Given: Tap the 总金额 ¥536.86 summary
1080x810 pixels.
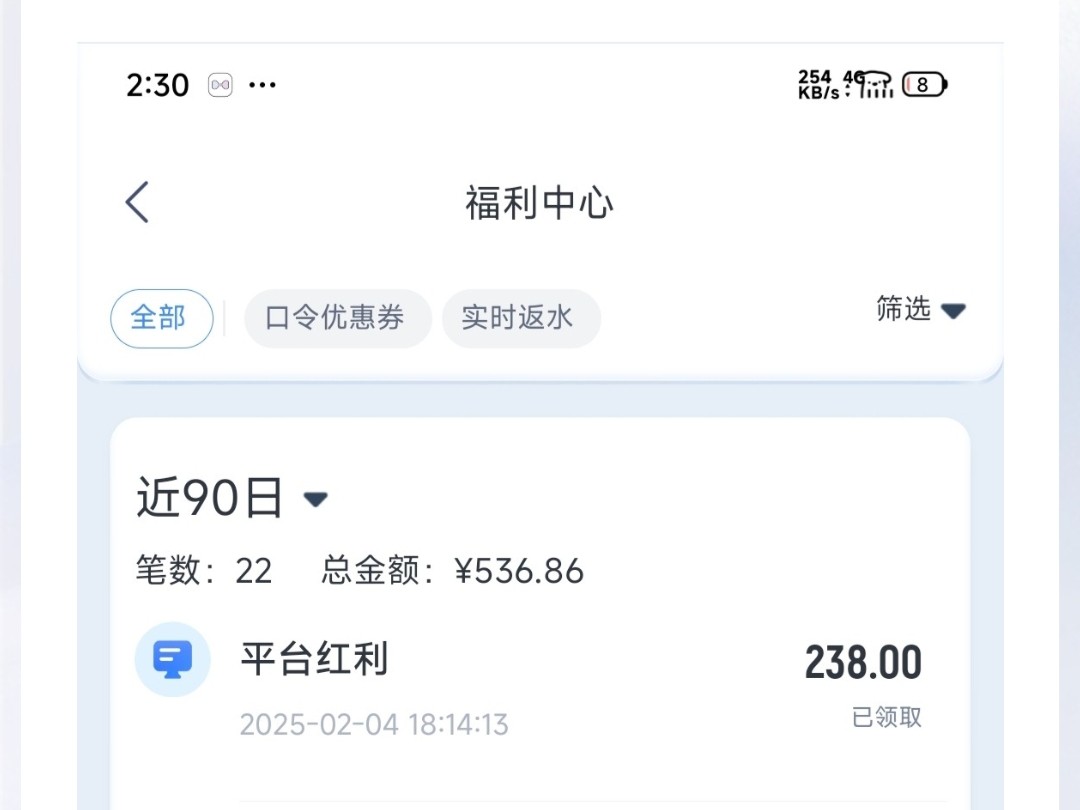Looking at the screenshot, I should coord(452,571).
